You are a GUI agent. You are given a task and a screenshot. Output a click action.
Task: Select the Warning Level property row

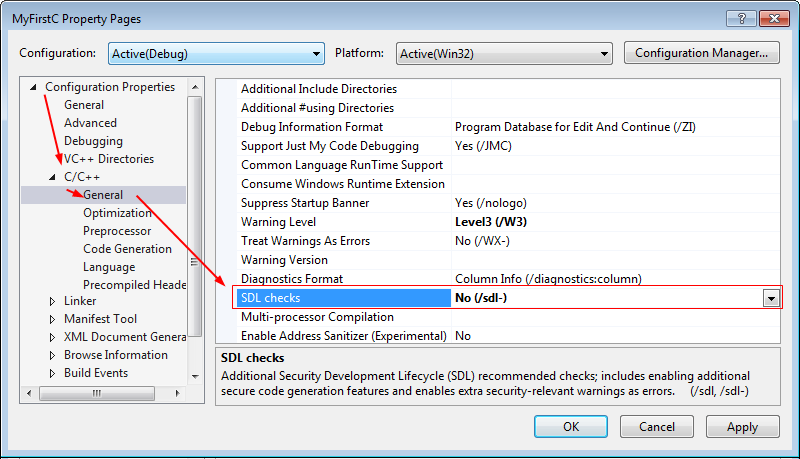[278, 222]
